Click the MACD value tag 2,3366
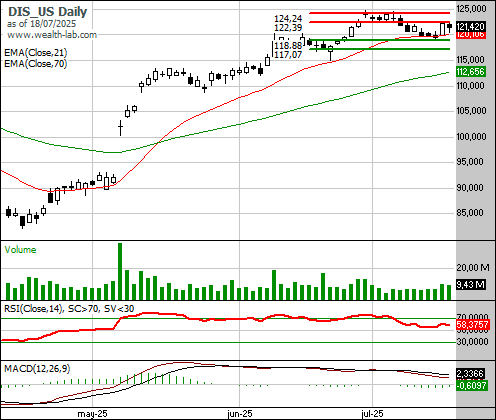The width and height of the screenshot is (496, 420). coord(470,374)
